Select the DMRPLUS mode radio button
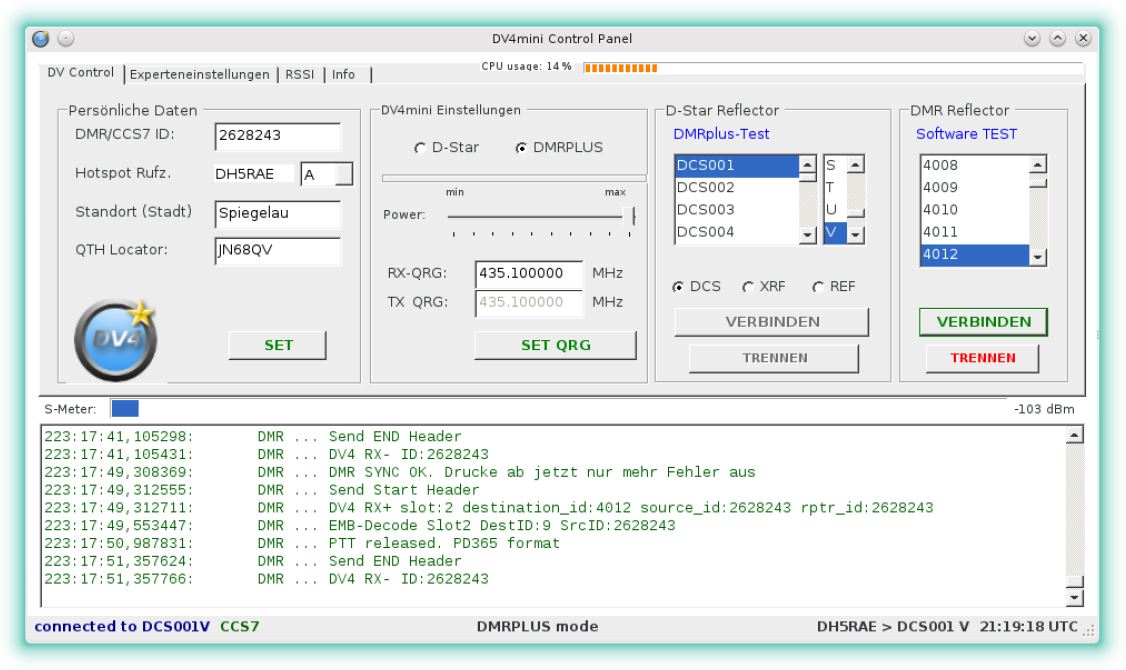 pos(521,148)
